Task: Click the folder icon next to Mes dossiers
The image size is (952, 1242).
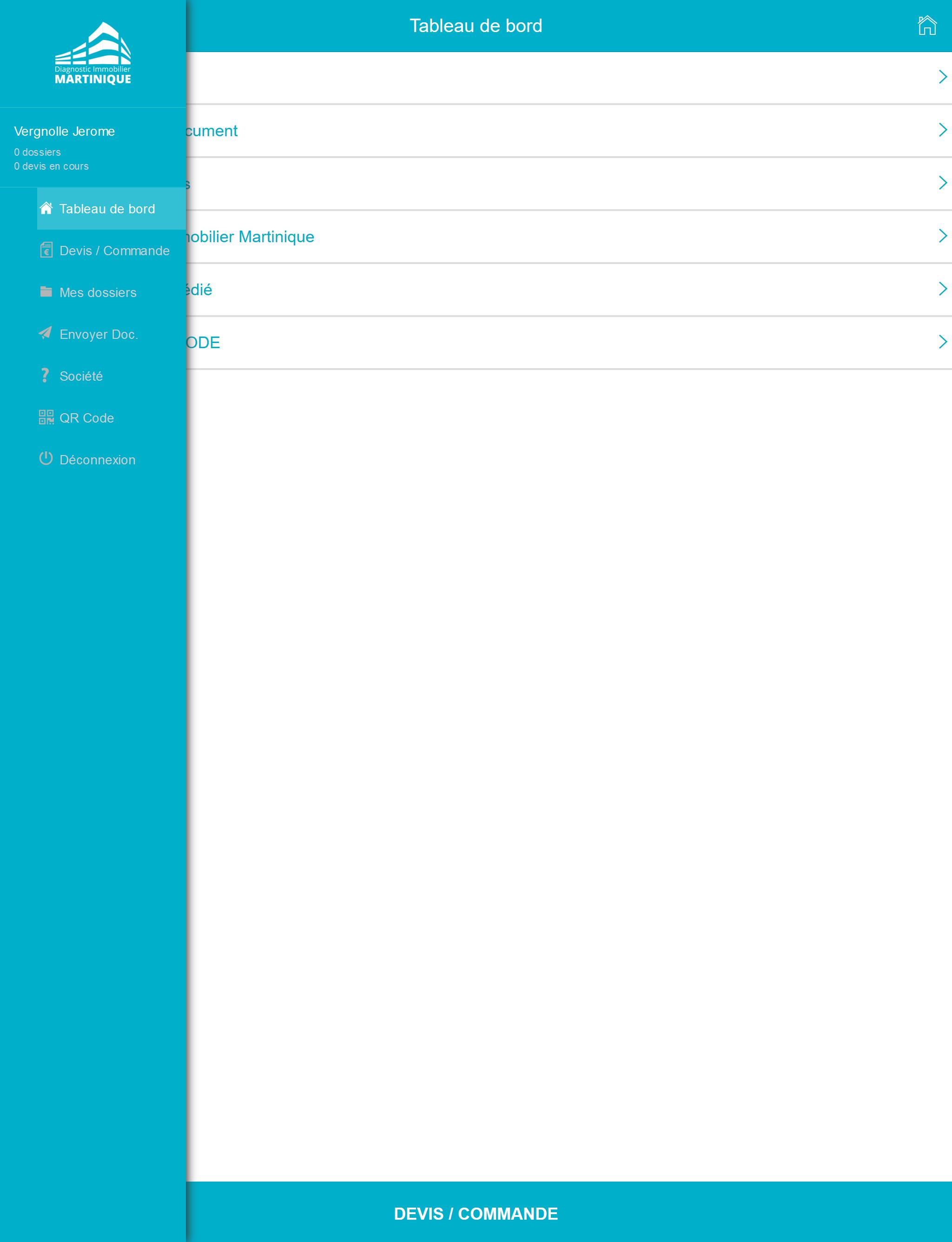Action: (46, 291)
